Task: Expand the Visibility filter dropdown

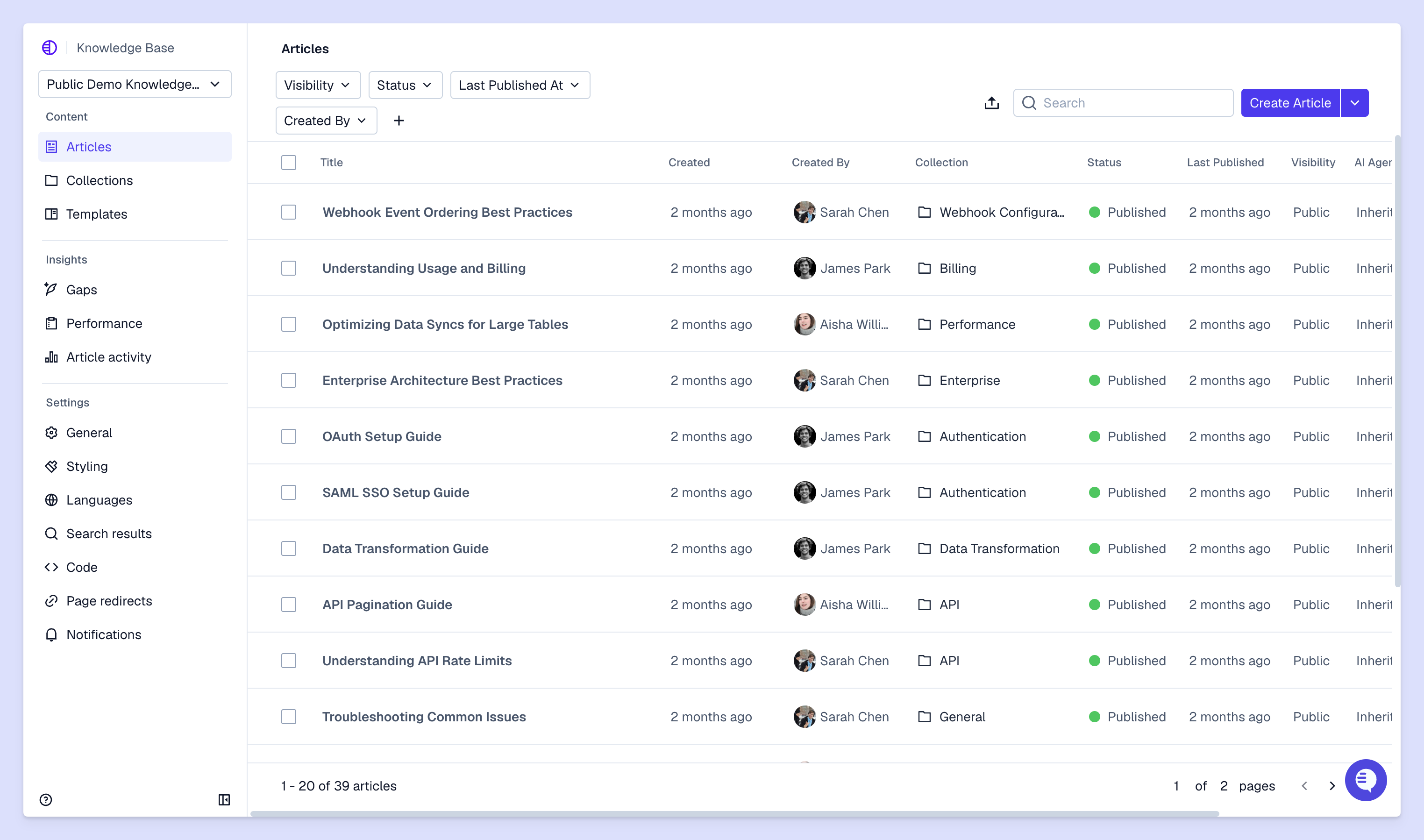Action: [x=318, y=85]
